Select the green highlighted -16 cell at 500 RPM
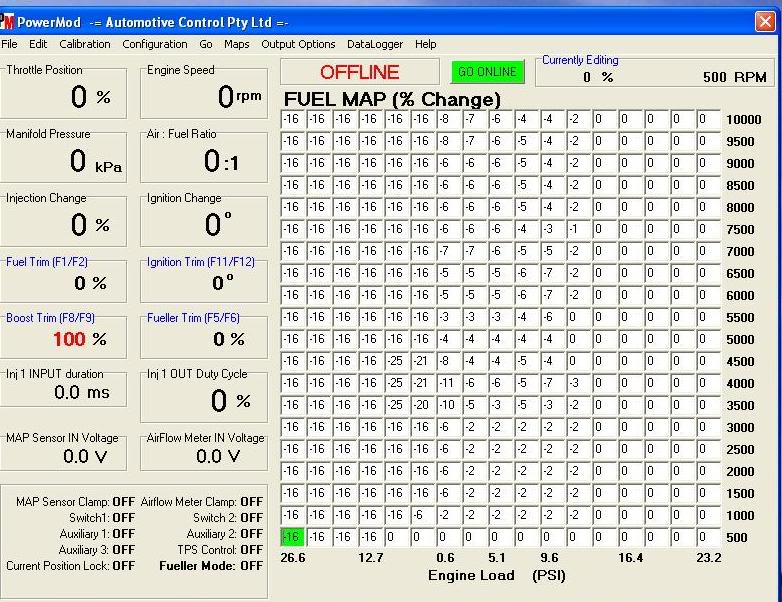This screenshot has width=782, height=602. pyautogui.click(x=293, y=537)
